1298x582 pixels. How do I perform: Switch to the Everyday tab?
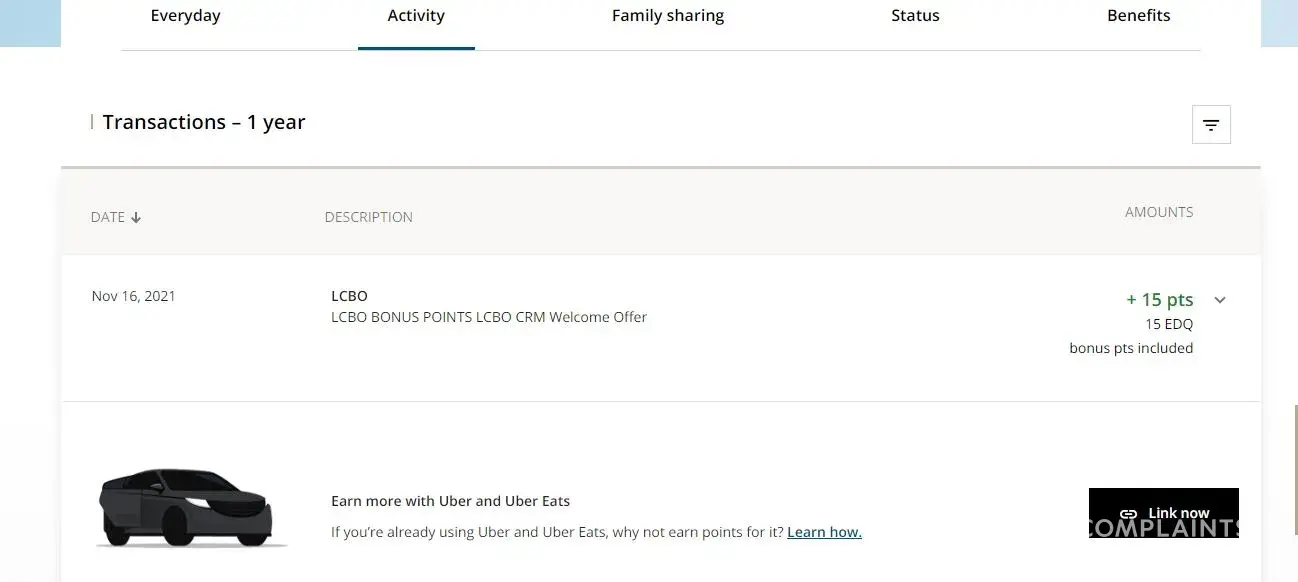coord(185,16)
